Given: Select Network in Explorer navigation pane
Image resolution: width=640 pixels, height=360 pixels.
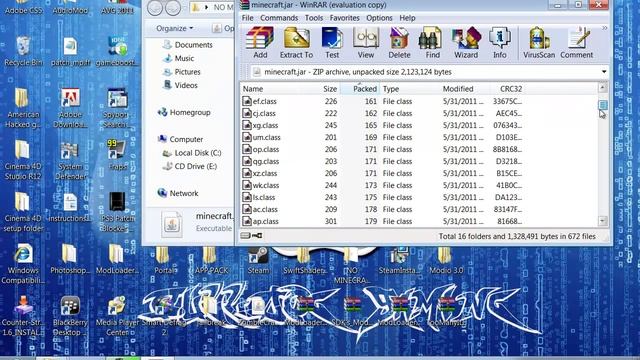Looking at the screenshot, I should 178,193.
